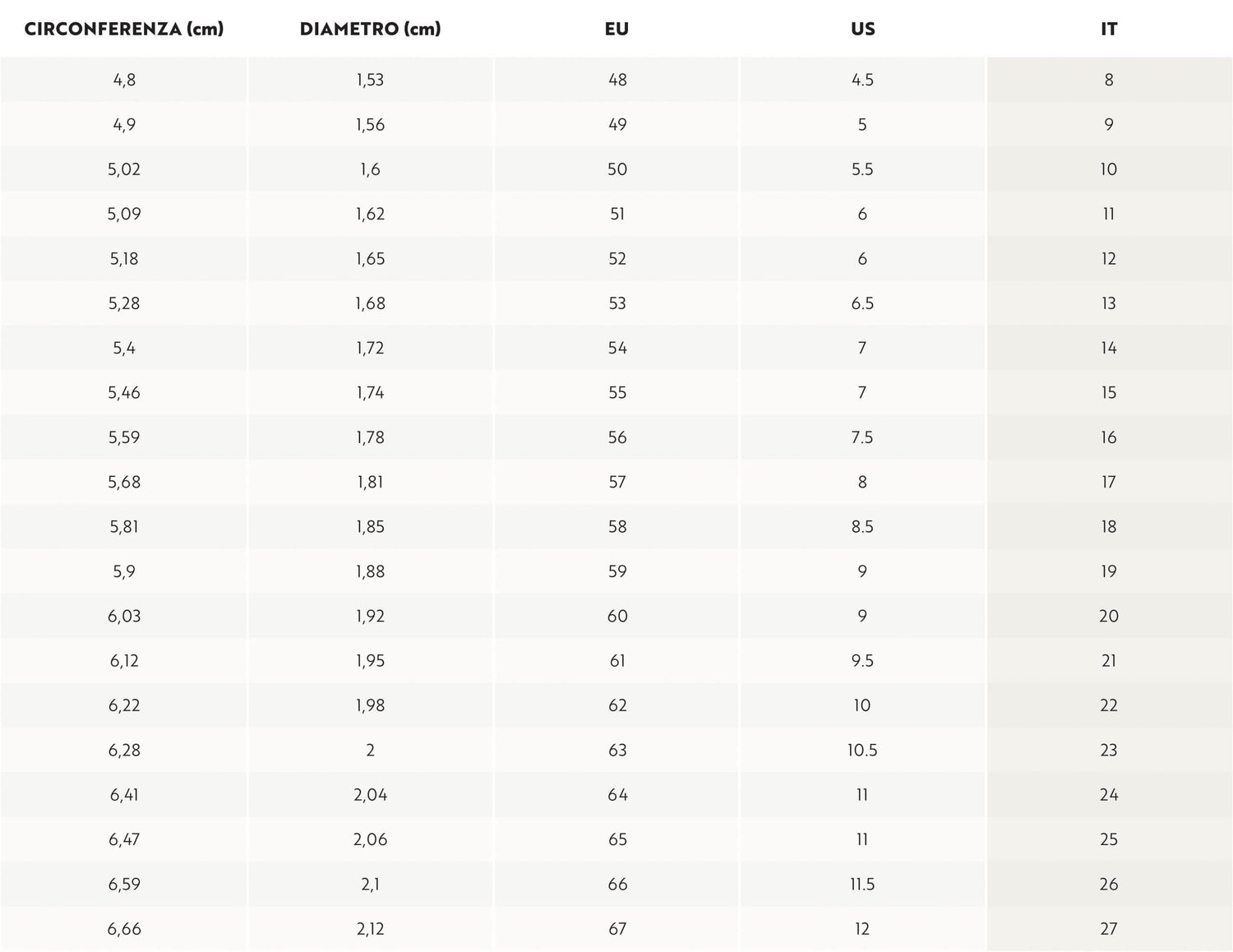Click the EU column header

(x=616, y=29)
